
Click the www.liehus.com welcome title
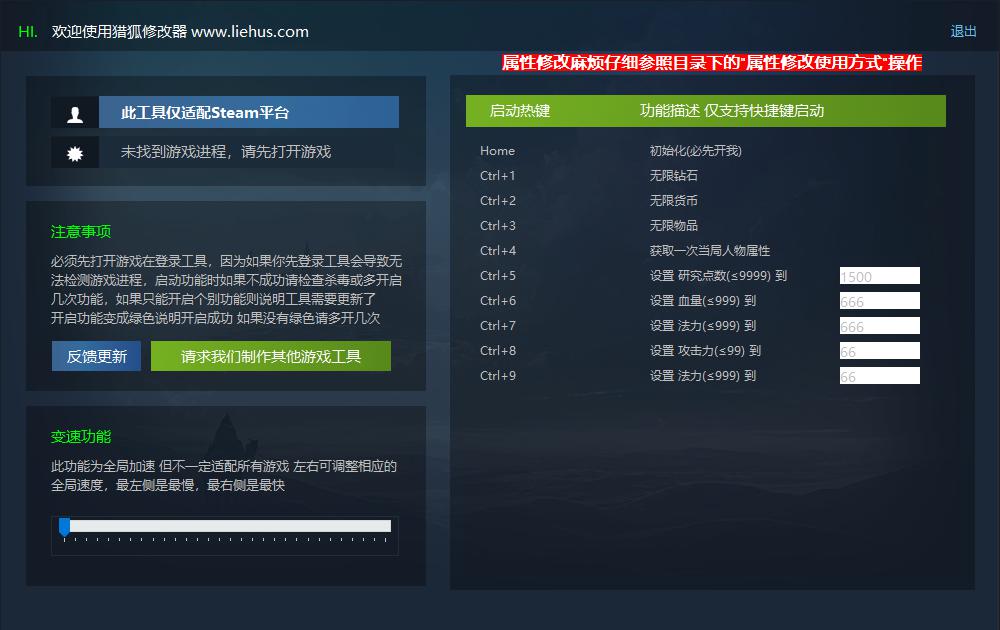(180, 31)
